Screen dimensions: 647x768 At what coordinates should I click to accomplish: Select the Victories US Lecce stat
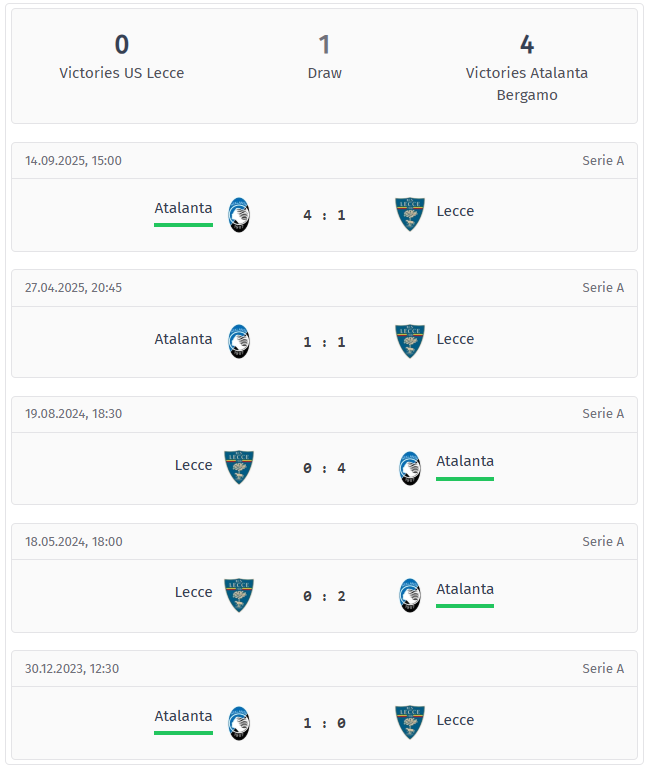[x=122, y=56]
